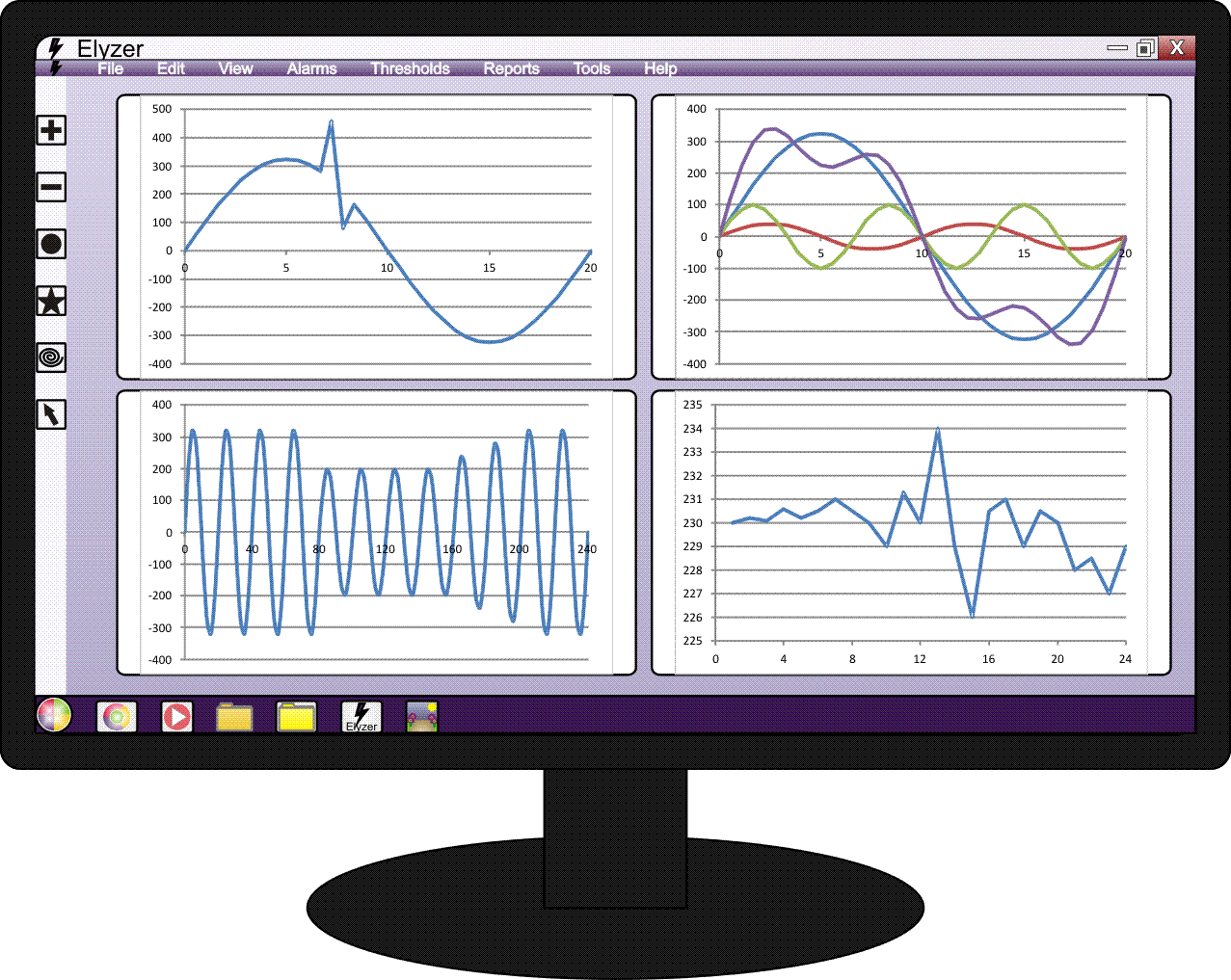Open the Alarms menu
The image size is (1231, 980).
pos(311,69)
